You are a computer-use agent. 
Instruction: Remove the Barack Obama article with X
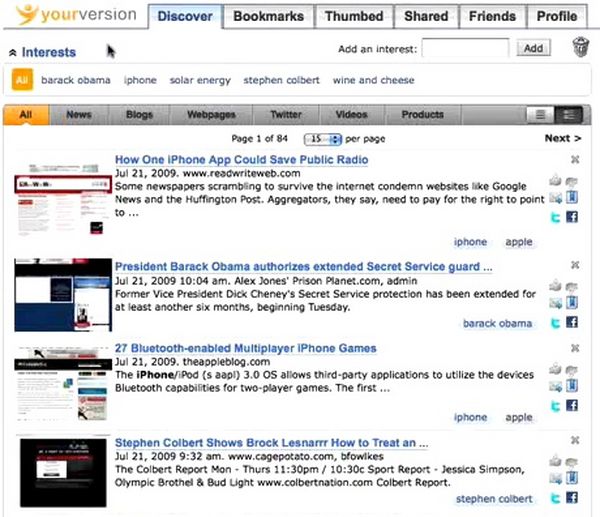[x=575, y=265]
